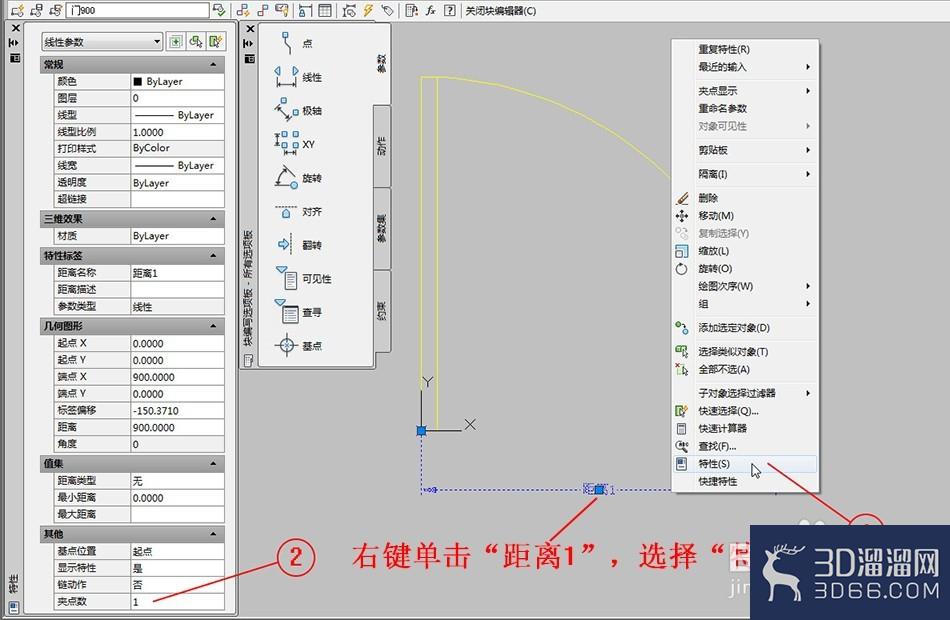This screenshot has width=950, height=620.
Task: Toggle the authoring palettes icon next to block name
Action: (x=219, y=10)
